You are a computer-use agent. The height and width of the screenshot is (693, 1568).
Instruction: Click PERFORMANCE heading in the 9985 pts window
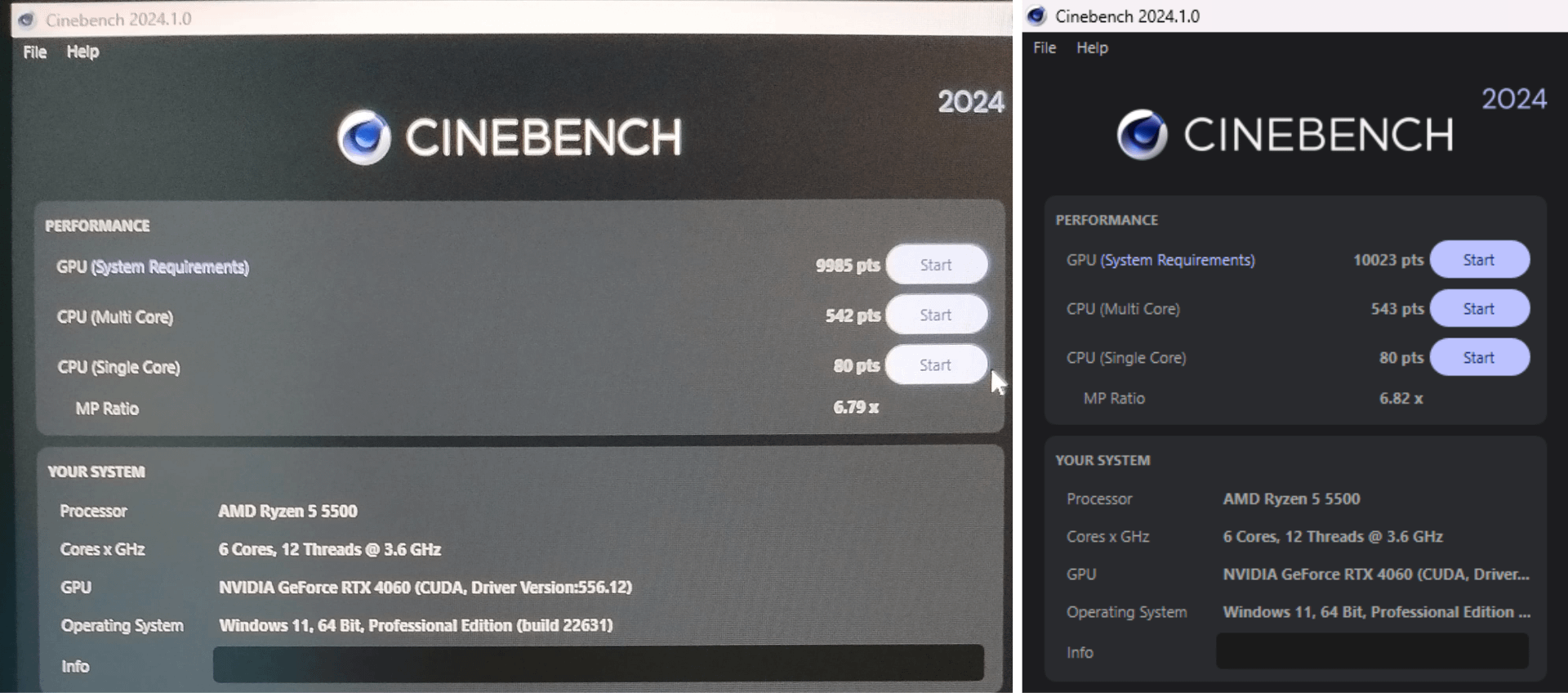coord(97,226)
